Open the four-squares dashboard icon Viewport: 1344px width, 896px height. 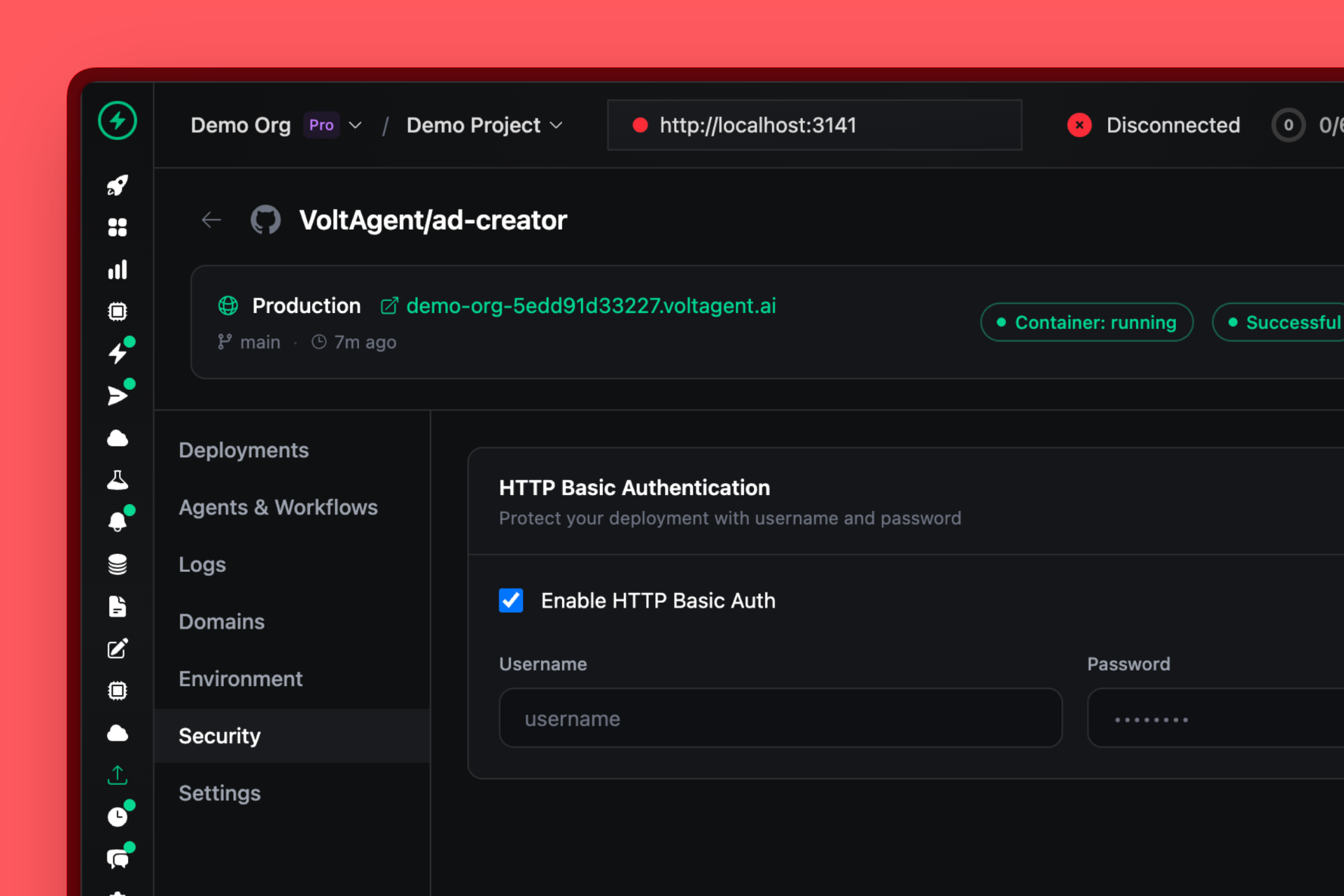pyautogui.click(x=118, y=227)
